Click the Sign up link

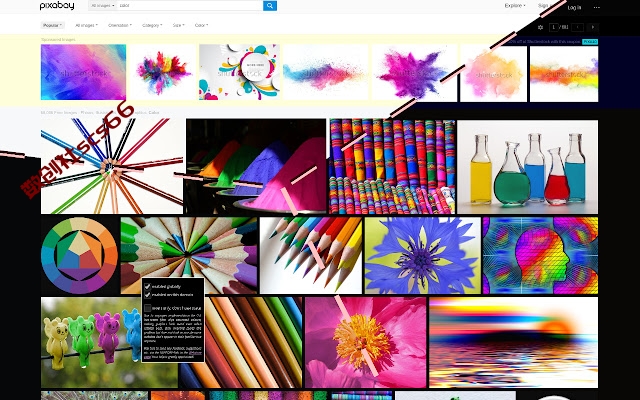[x=546, y=6]
